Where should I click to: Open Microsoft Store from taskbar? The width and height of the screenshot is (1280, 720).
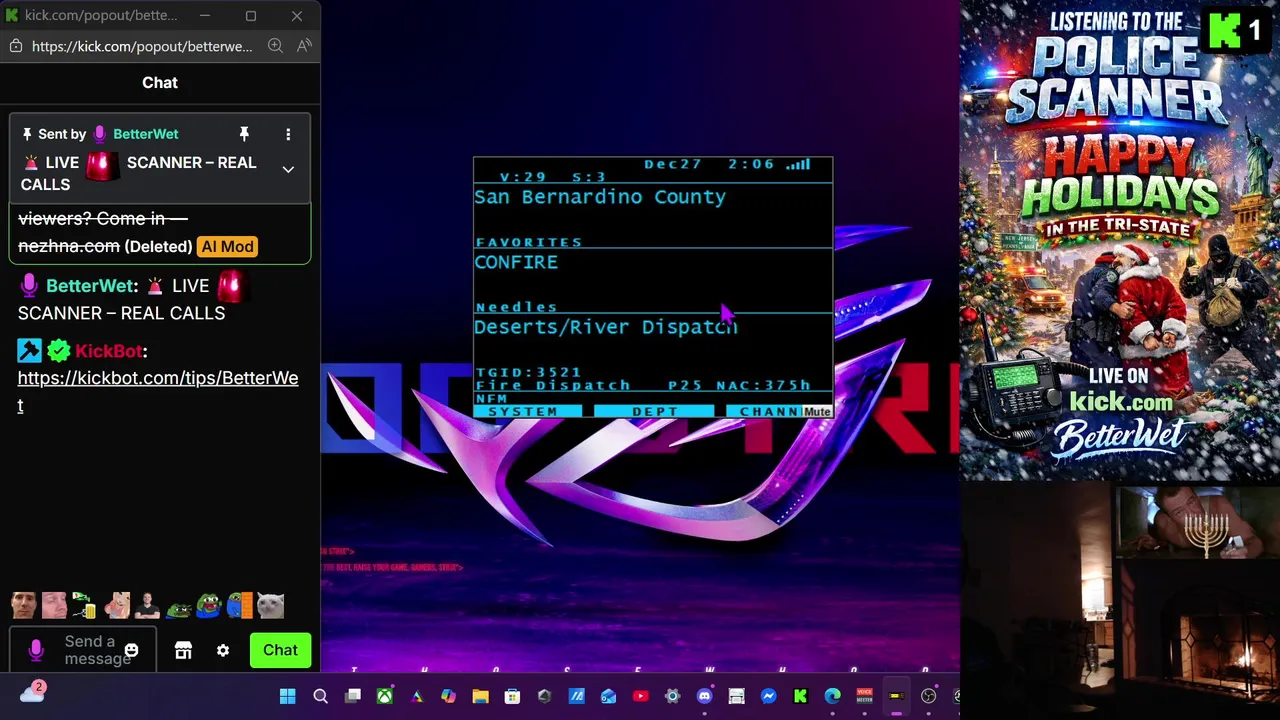(x=512, y=696)
